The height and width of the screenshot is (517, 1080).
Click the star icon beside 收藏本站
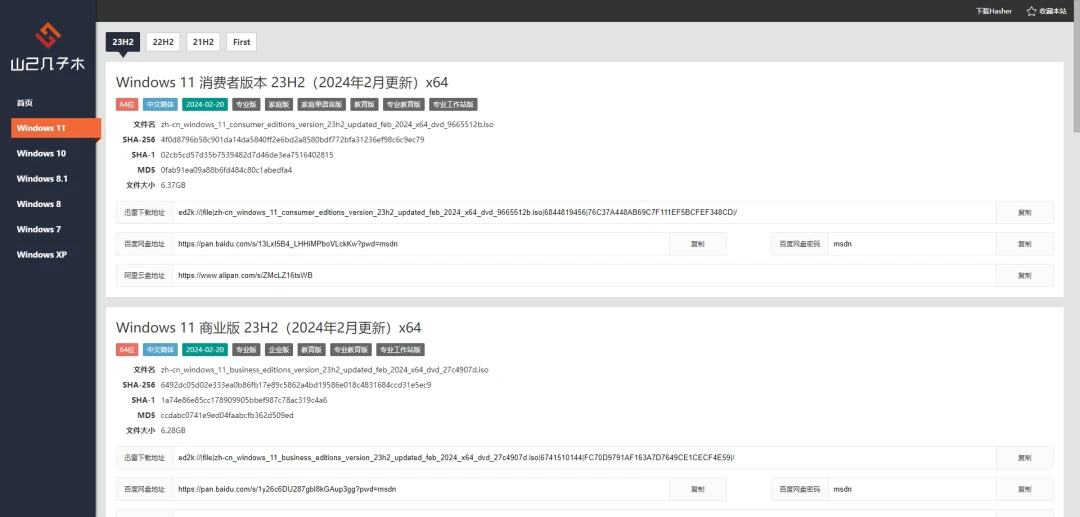click(x=1031, y=11)
